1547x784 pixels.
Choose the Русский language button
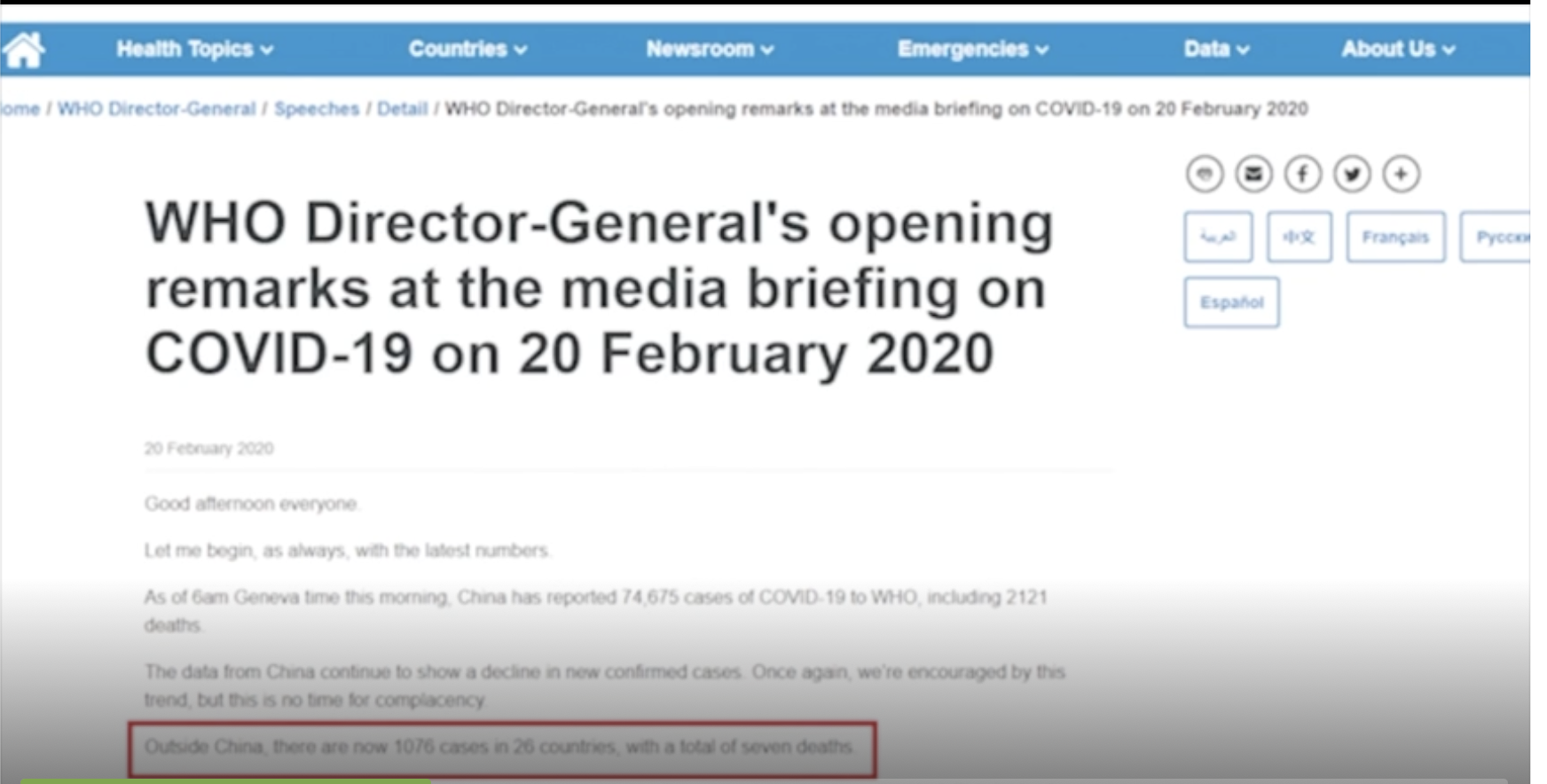coord(1496,237)
